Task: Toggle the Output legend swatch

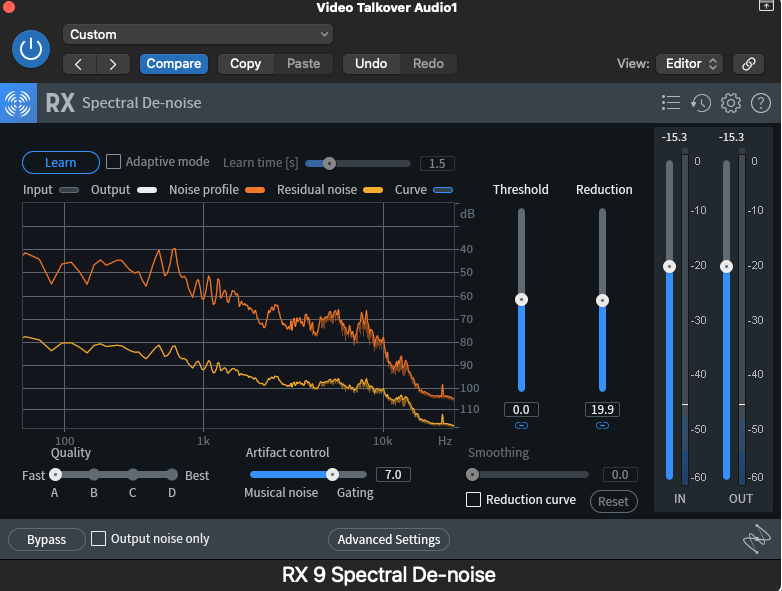Action: click(147, 190)
